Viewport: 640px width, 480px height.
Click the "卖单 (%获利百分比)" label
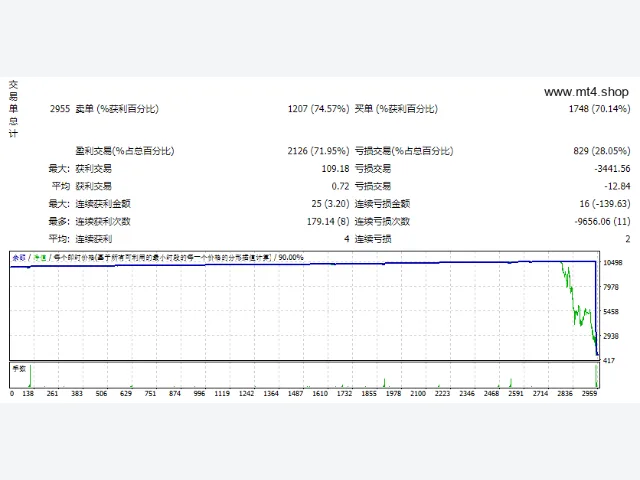click(x=117, y=109)
